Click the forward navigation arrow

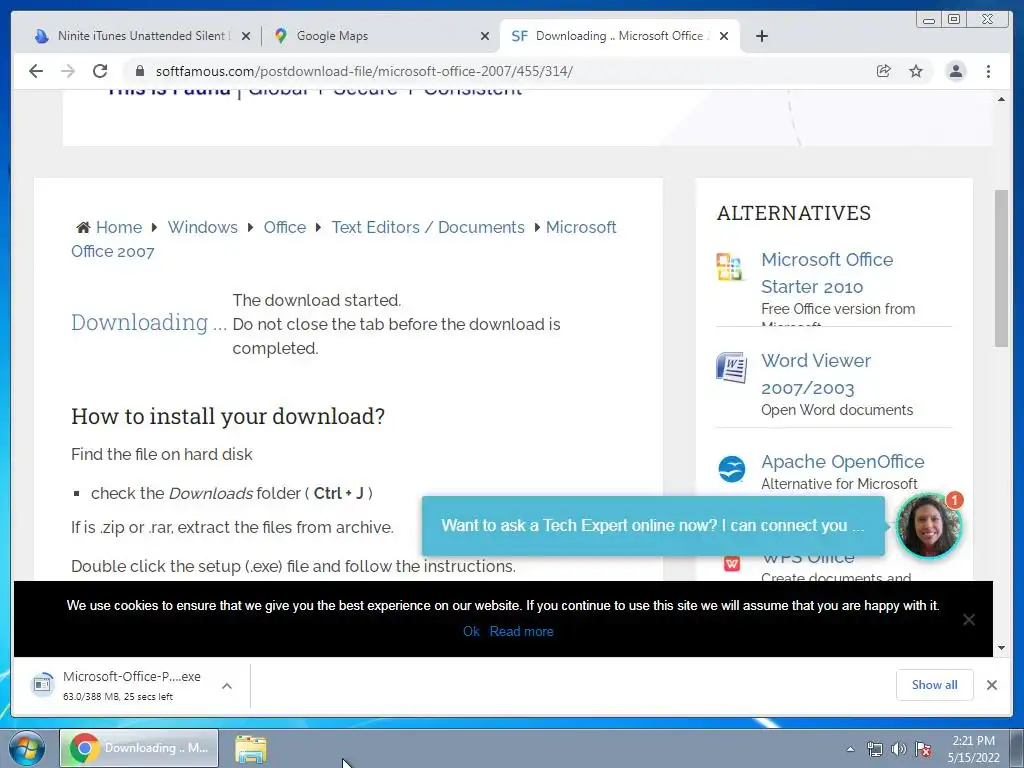pos(68,71)
